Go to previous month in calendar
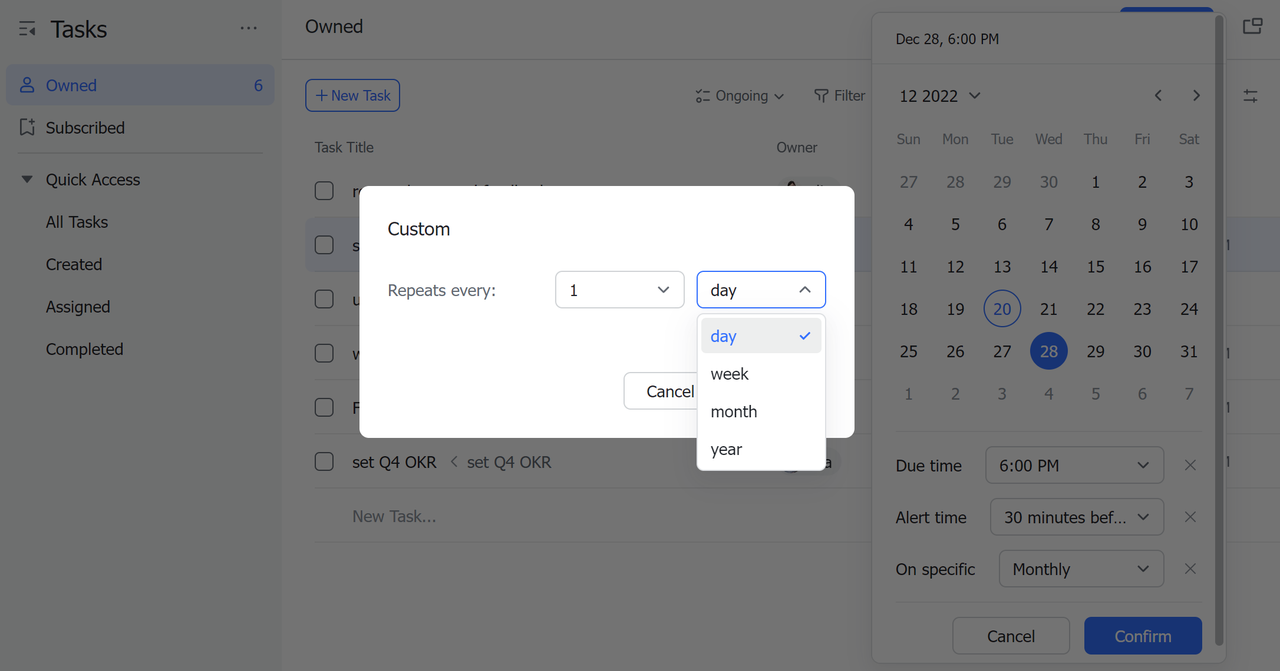1280x671 pixels. (1158, 96)
